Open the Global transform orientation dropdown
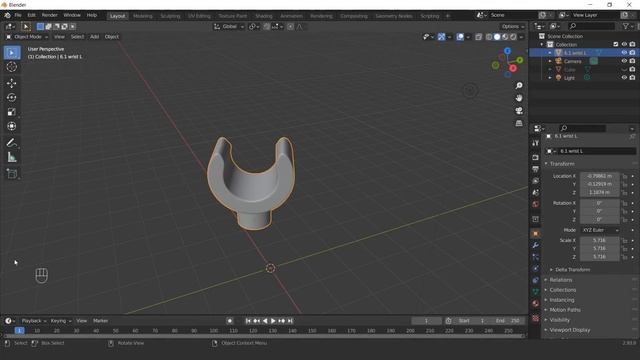The image size is (640, 360). coord(229,27)
